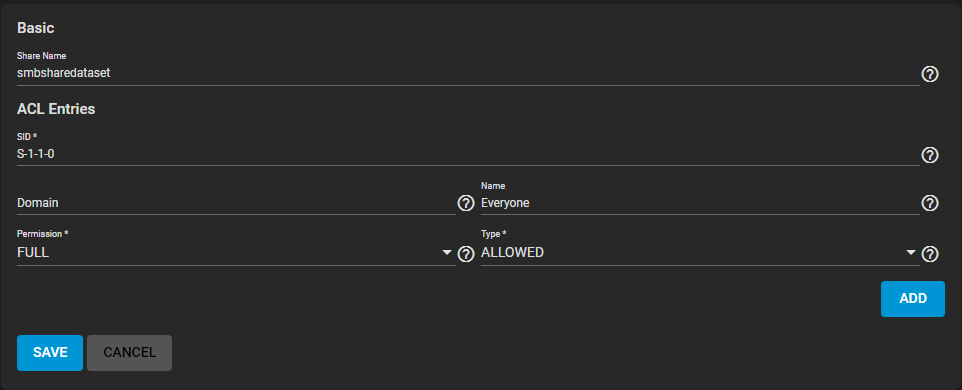
Task: Click into the SID field S-1-1-0
Action: coord(468,154)
